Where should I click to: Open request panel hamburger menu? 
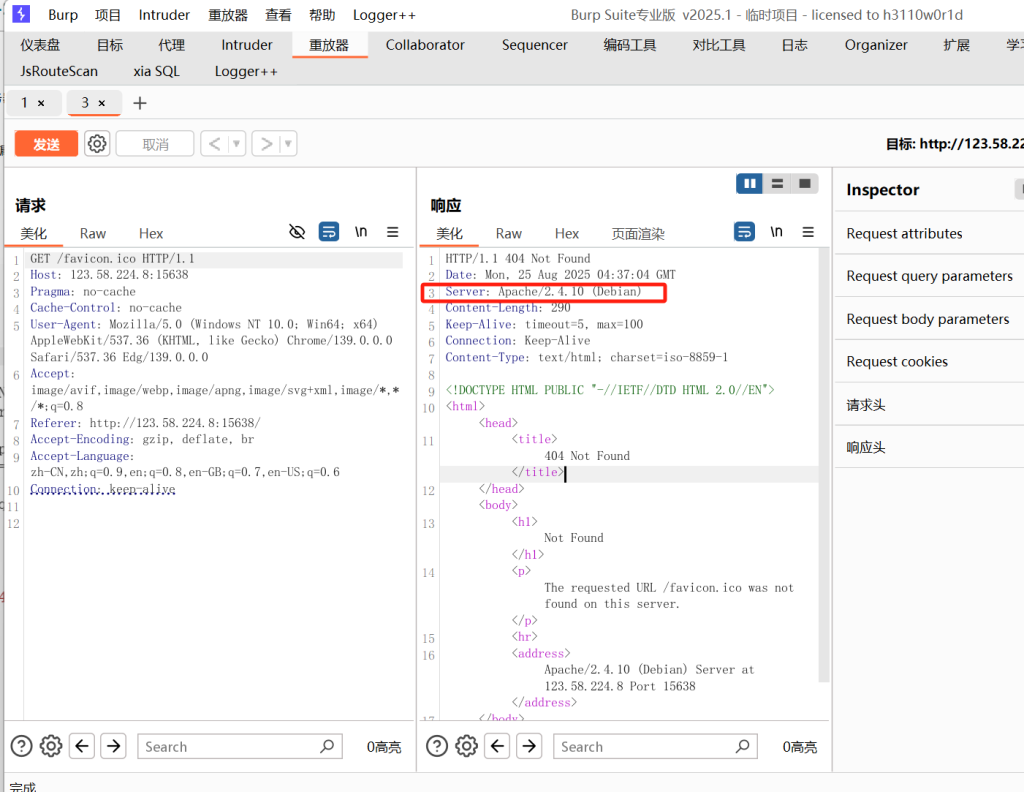pyautogui.click(x=392, y=232)
